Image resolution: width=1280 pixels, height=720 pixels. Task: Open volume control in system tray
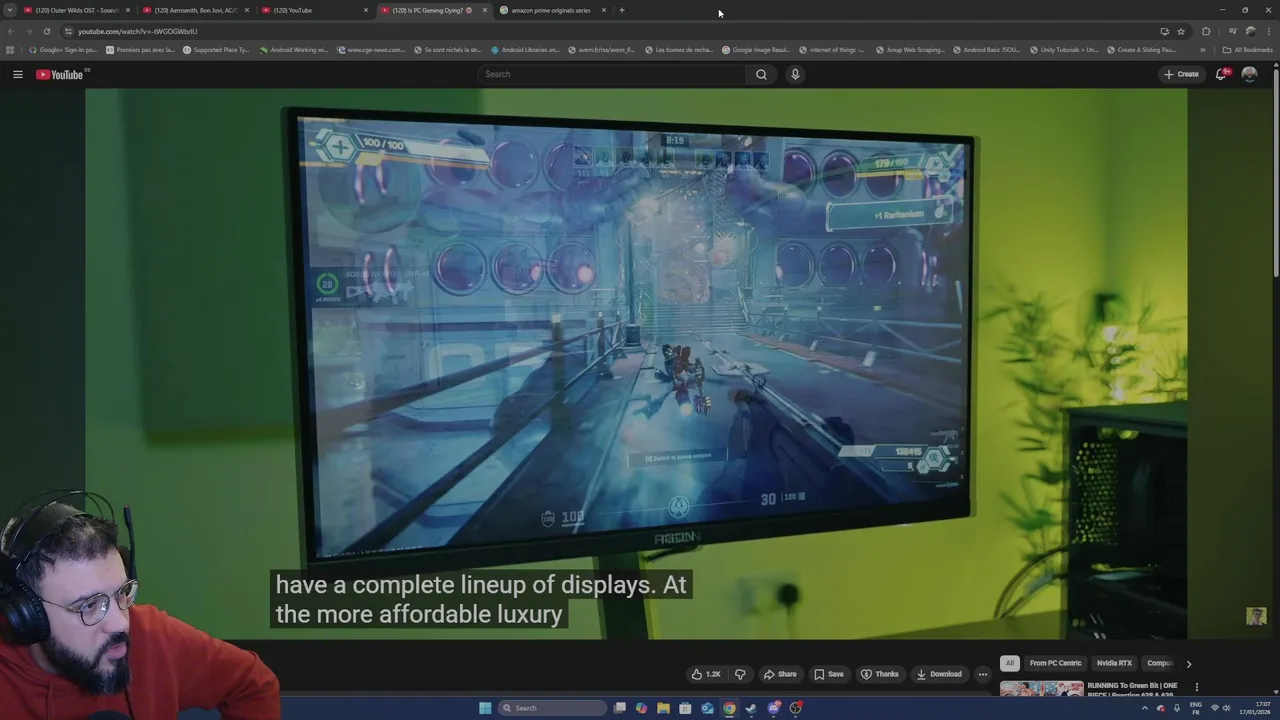point(1226,708)
